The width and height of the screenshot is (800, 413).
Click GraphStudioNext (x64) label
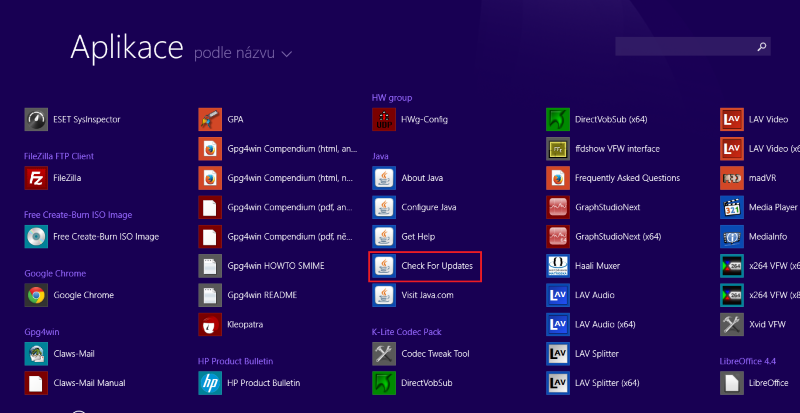click(x=618, y=237)
